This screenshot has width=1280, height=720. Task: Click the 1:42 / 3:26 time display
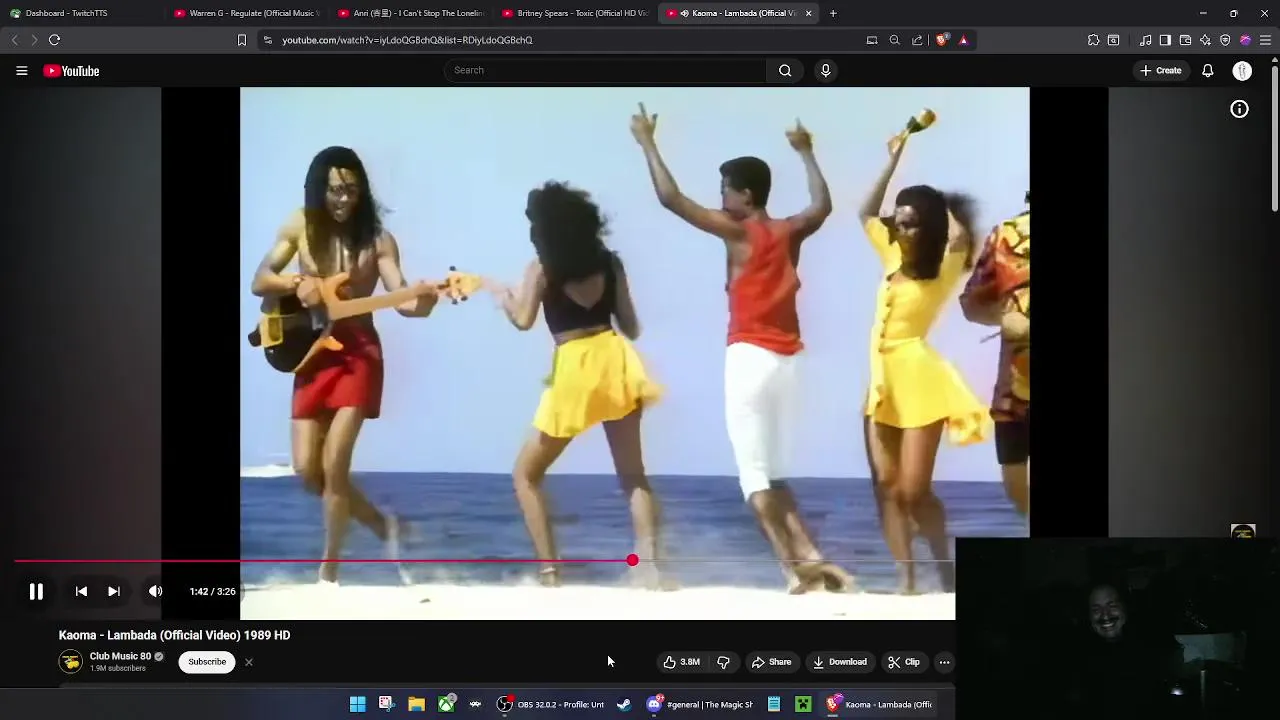[212, 591]
